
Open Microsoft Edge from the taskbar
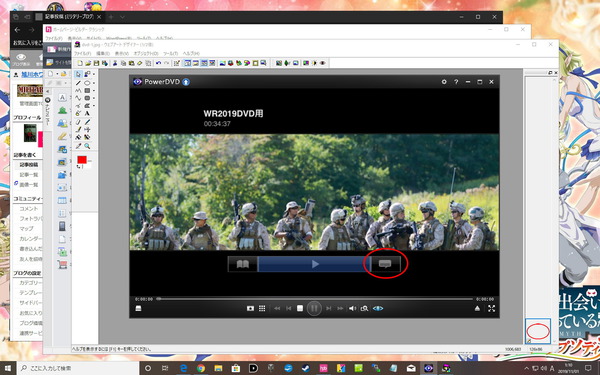(x=183, y=368)
